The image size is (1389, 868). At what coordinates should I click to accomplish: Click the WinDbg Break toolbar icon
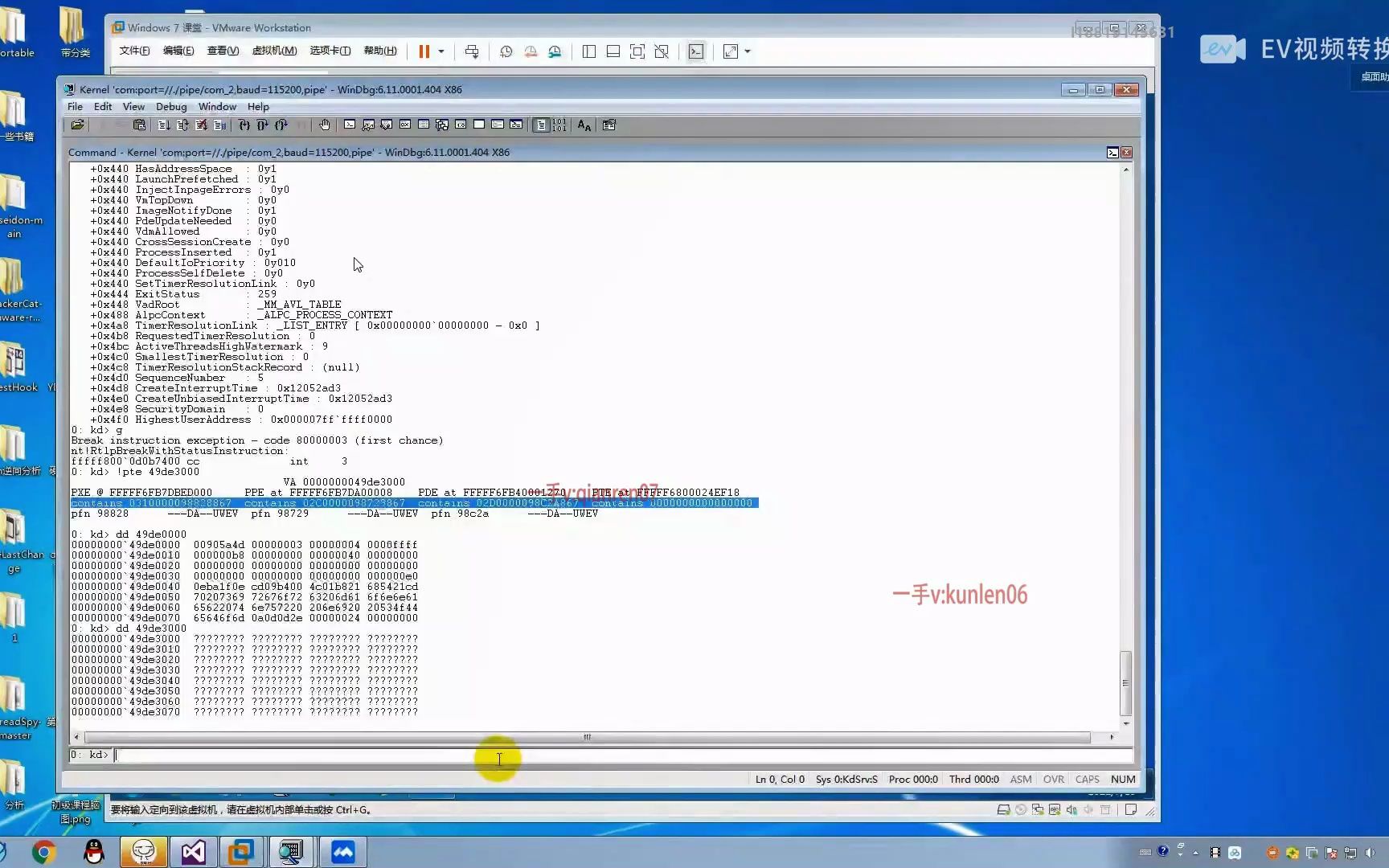click(x=219, y=125)
